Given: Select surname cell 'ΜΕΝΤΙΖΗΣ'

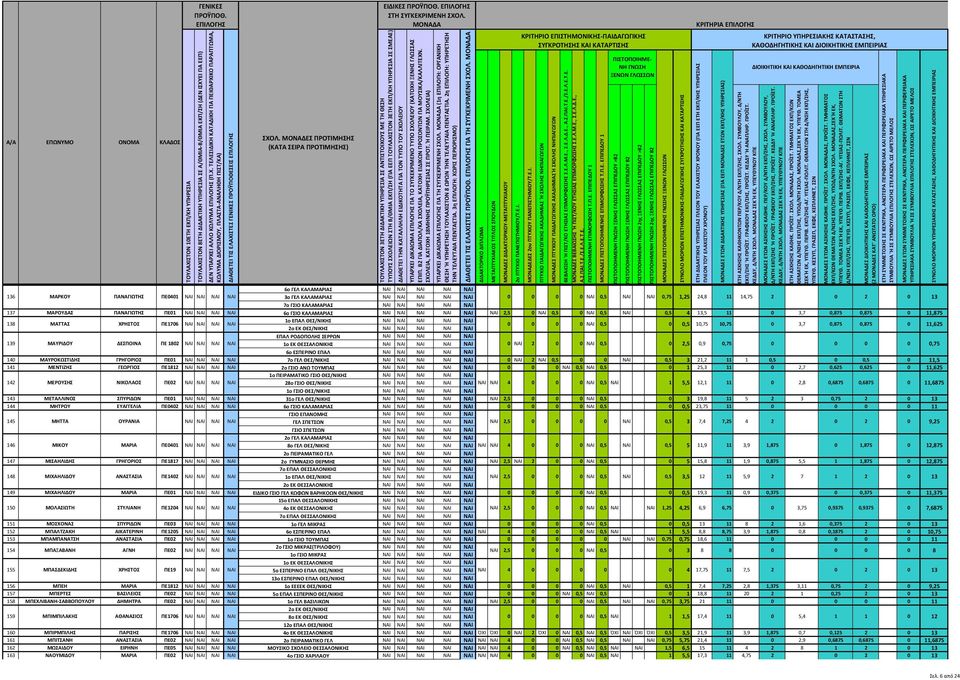Looking at the screenshot, I should click(x=59, y=367).
